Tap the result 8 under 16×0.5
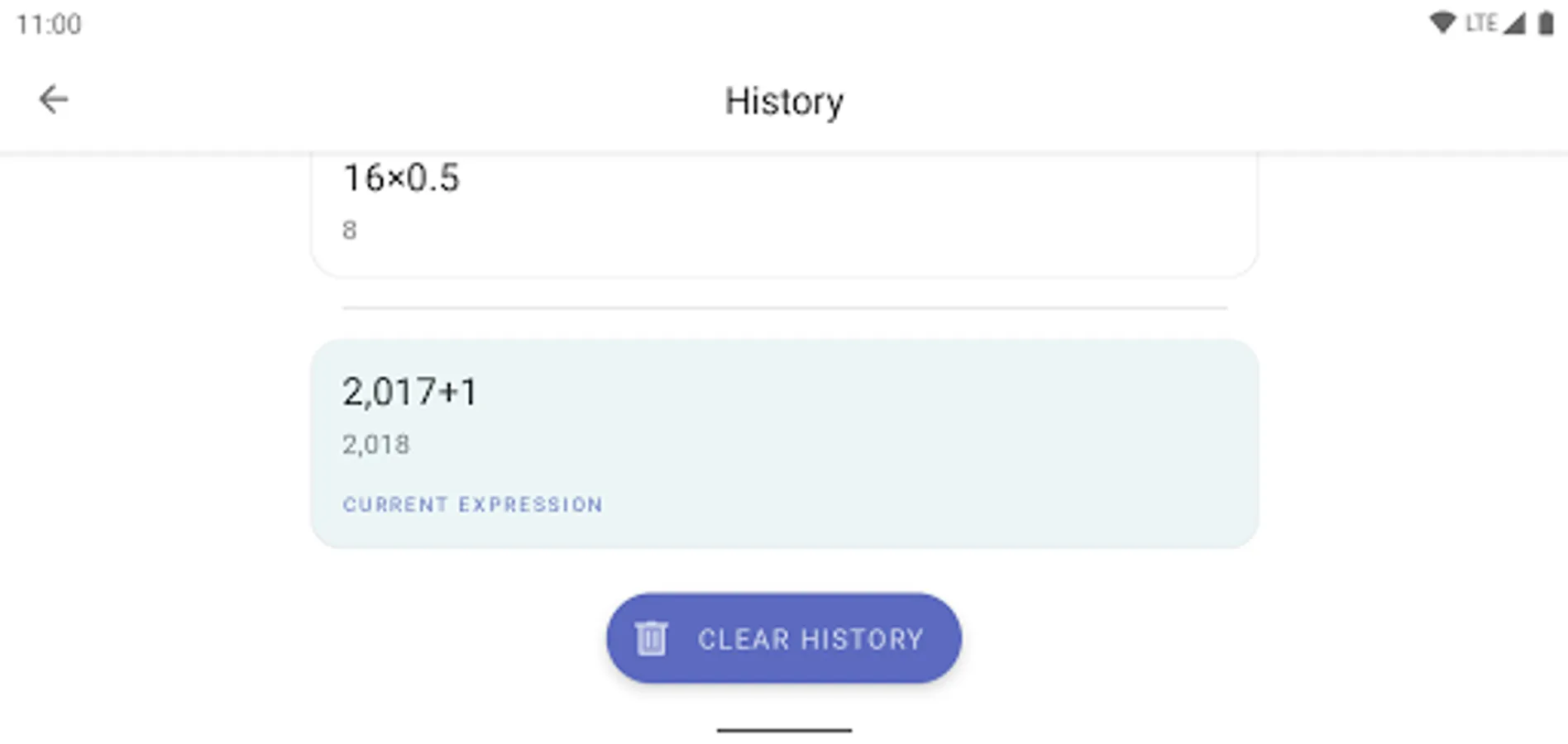 [x=350, y=231]
